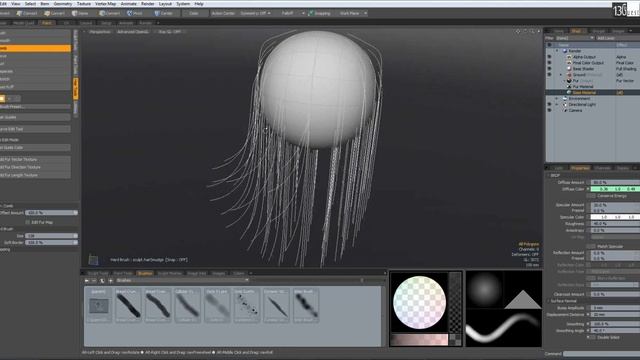Open the Animate menu

[x=129, y=4]
